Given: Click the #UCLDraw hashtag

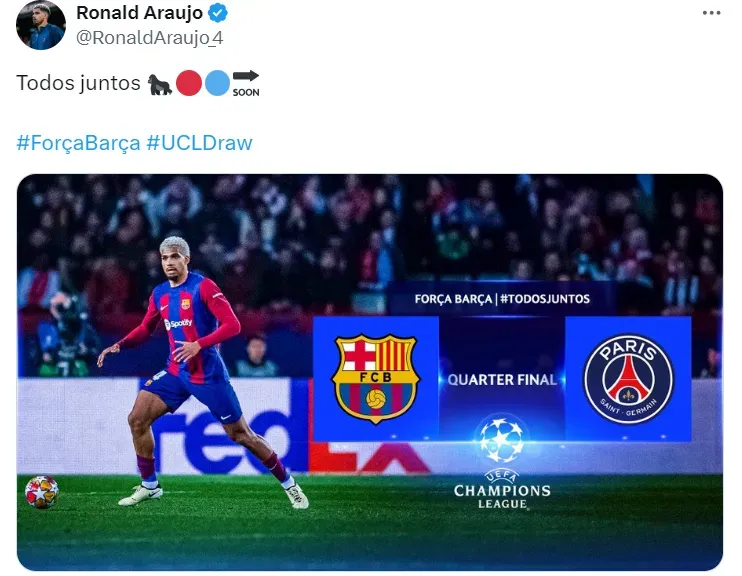Looking at the screenshot, I should tap(199, 142).
